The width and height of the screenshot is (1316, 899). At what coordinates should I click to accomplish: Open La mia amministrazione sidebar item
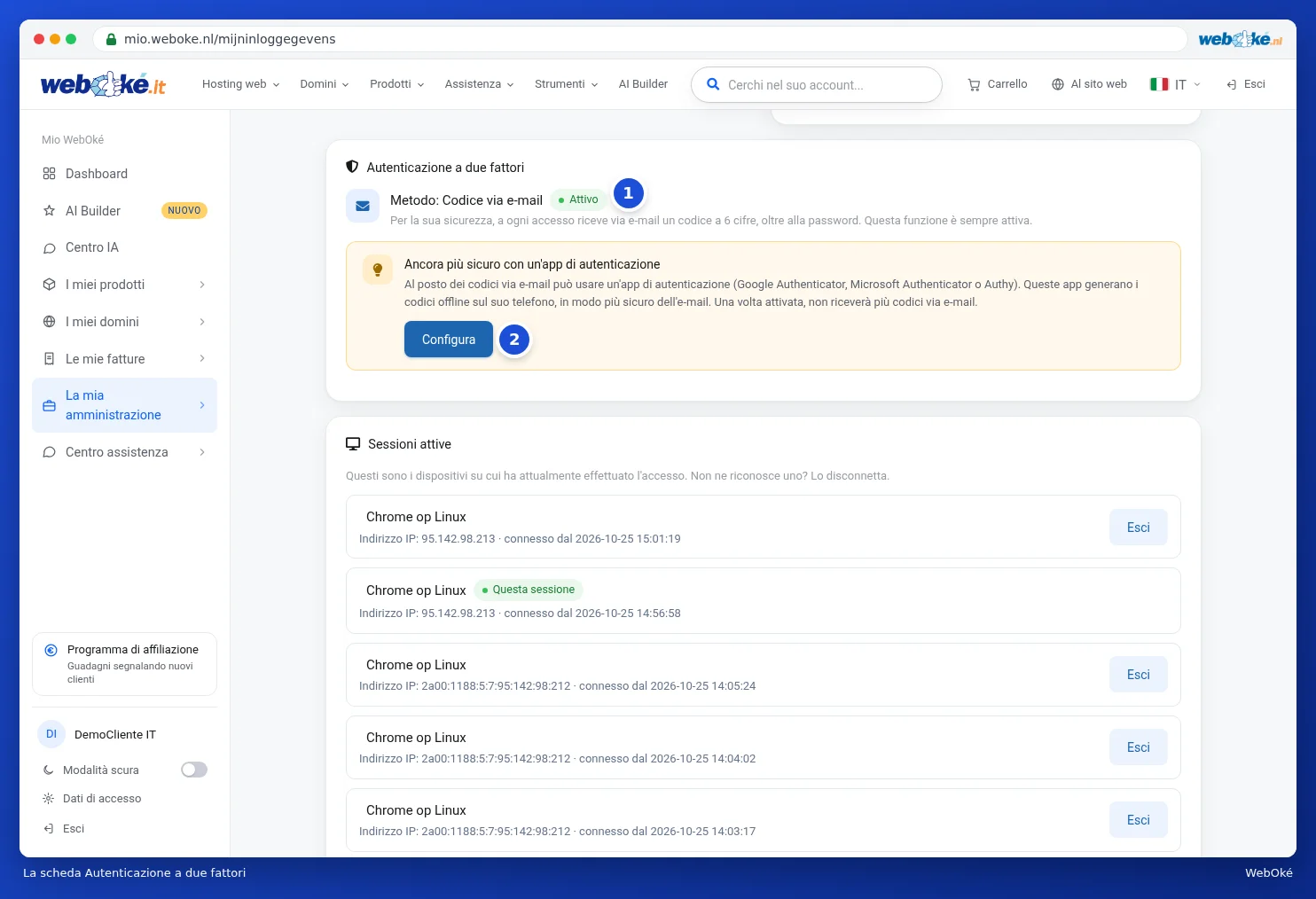pos(124,405)
